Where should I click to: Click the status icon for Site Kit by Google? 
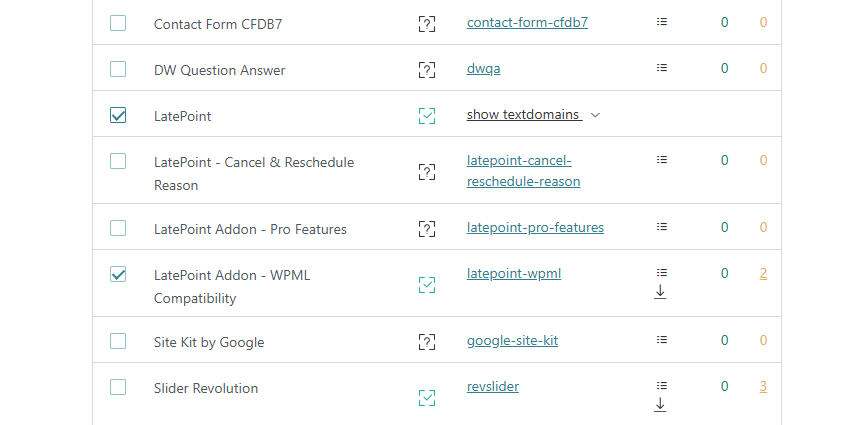click(427, 342)
